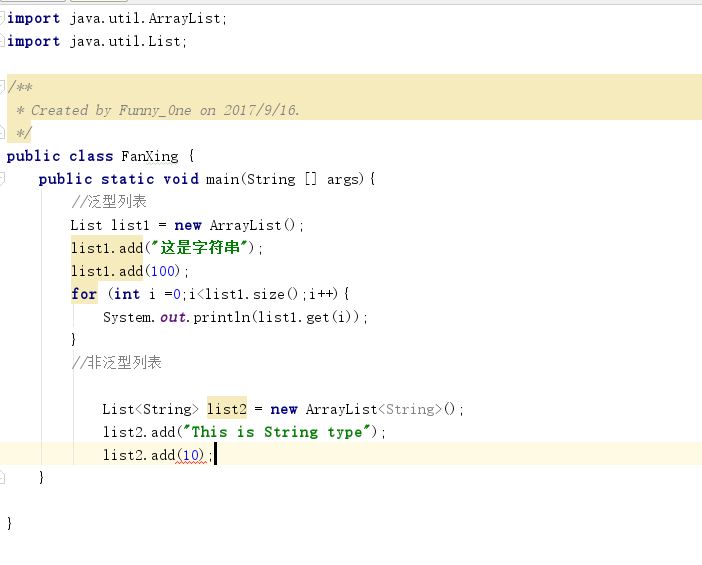Place the cursor on the FanXing class name

pos(150,156)
